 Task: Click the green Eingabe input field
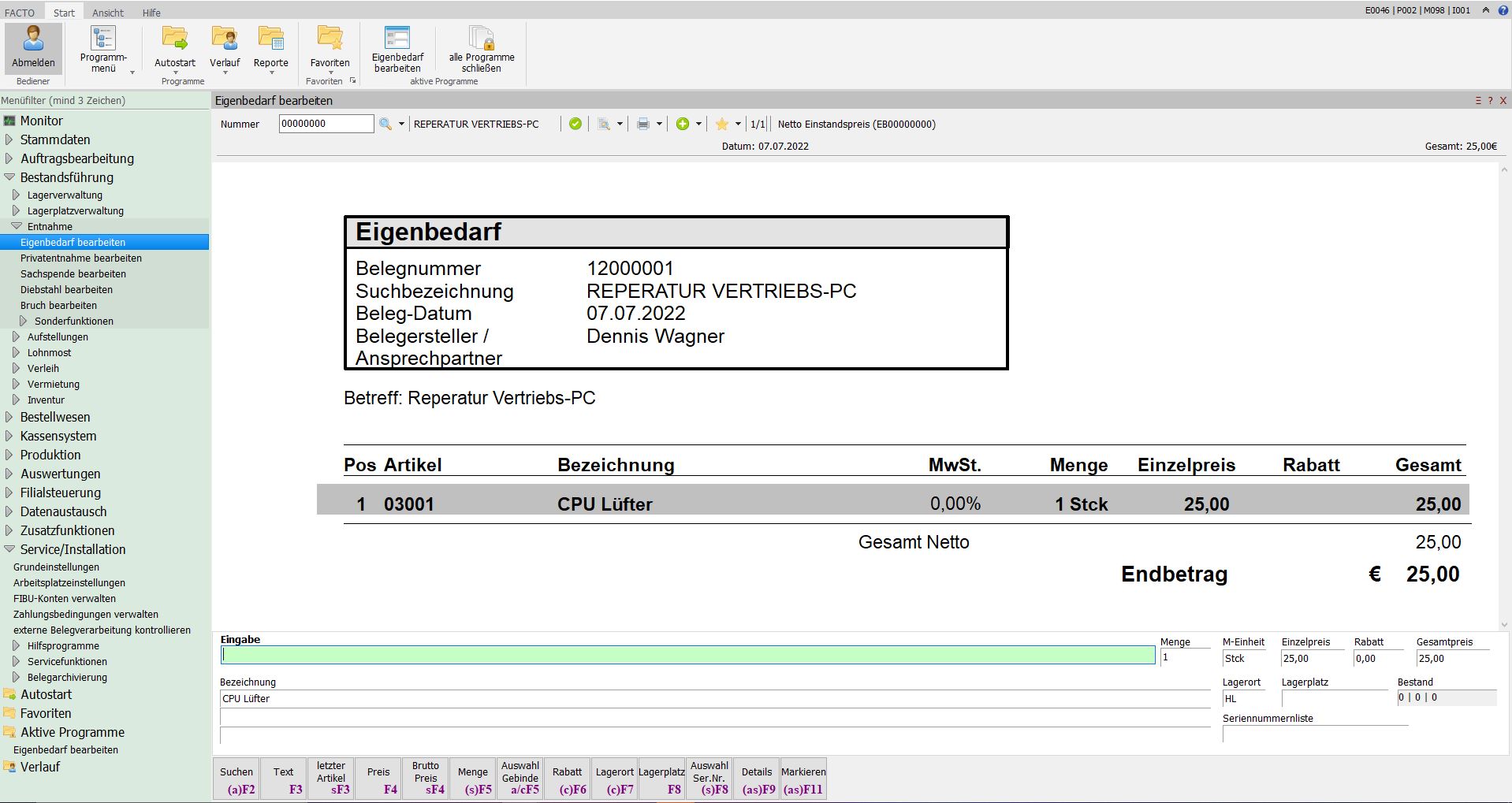click(687, 655)
